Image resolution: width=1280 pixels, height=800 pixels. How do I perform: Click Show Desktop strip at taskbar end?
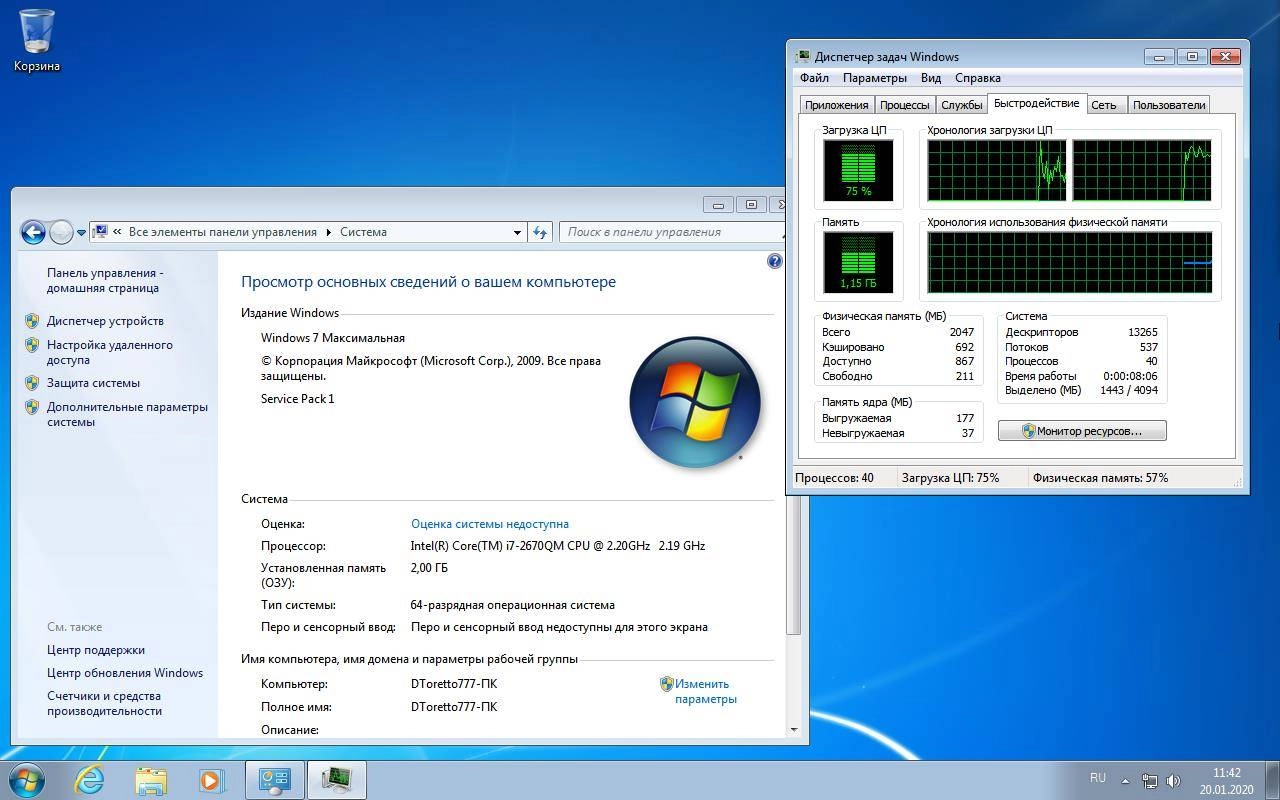(x=1272, y=780)
